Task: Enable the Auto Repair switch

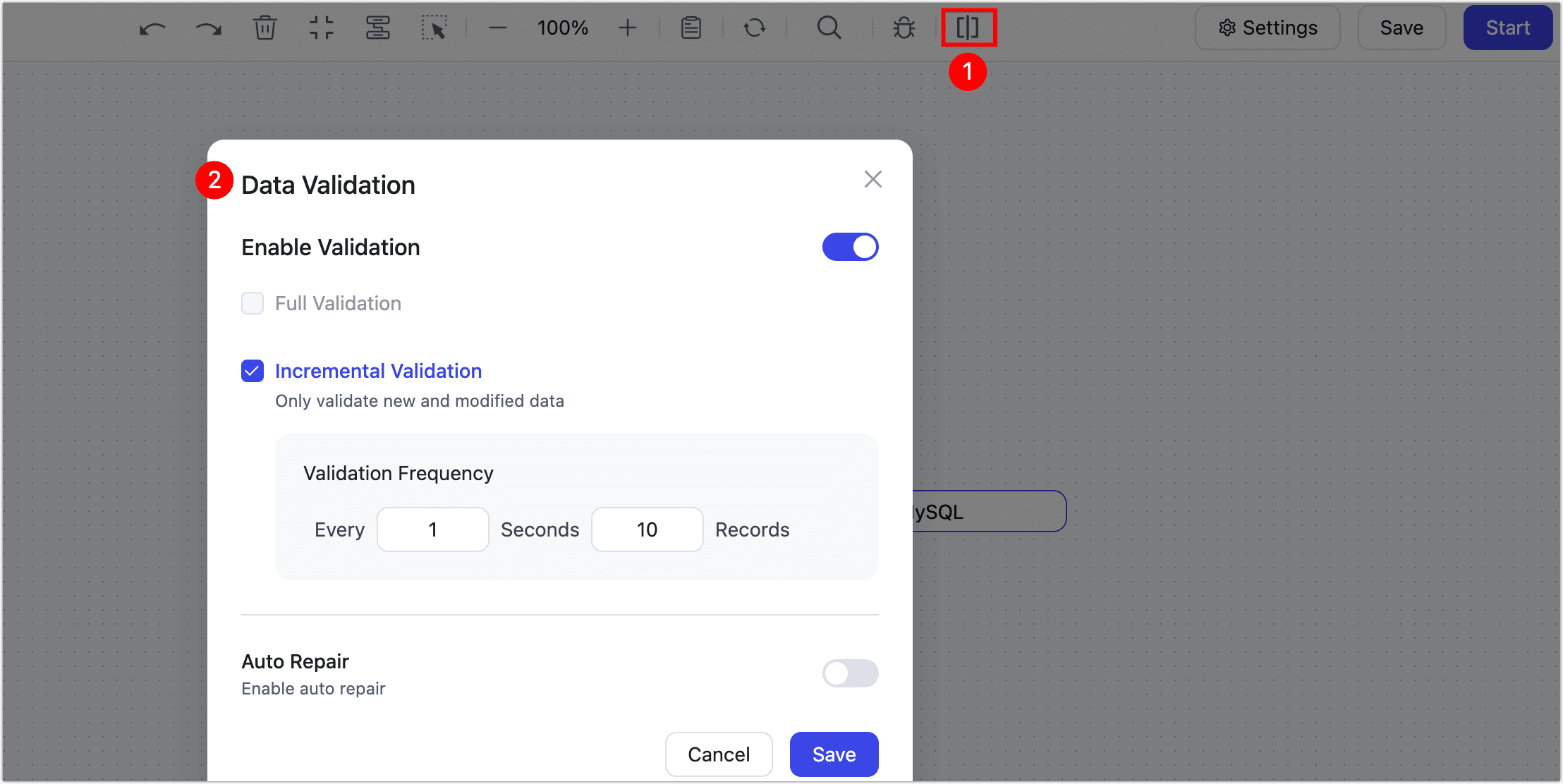Action: pyautogui.click(x=851, y=673)
